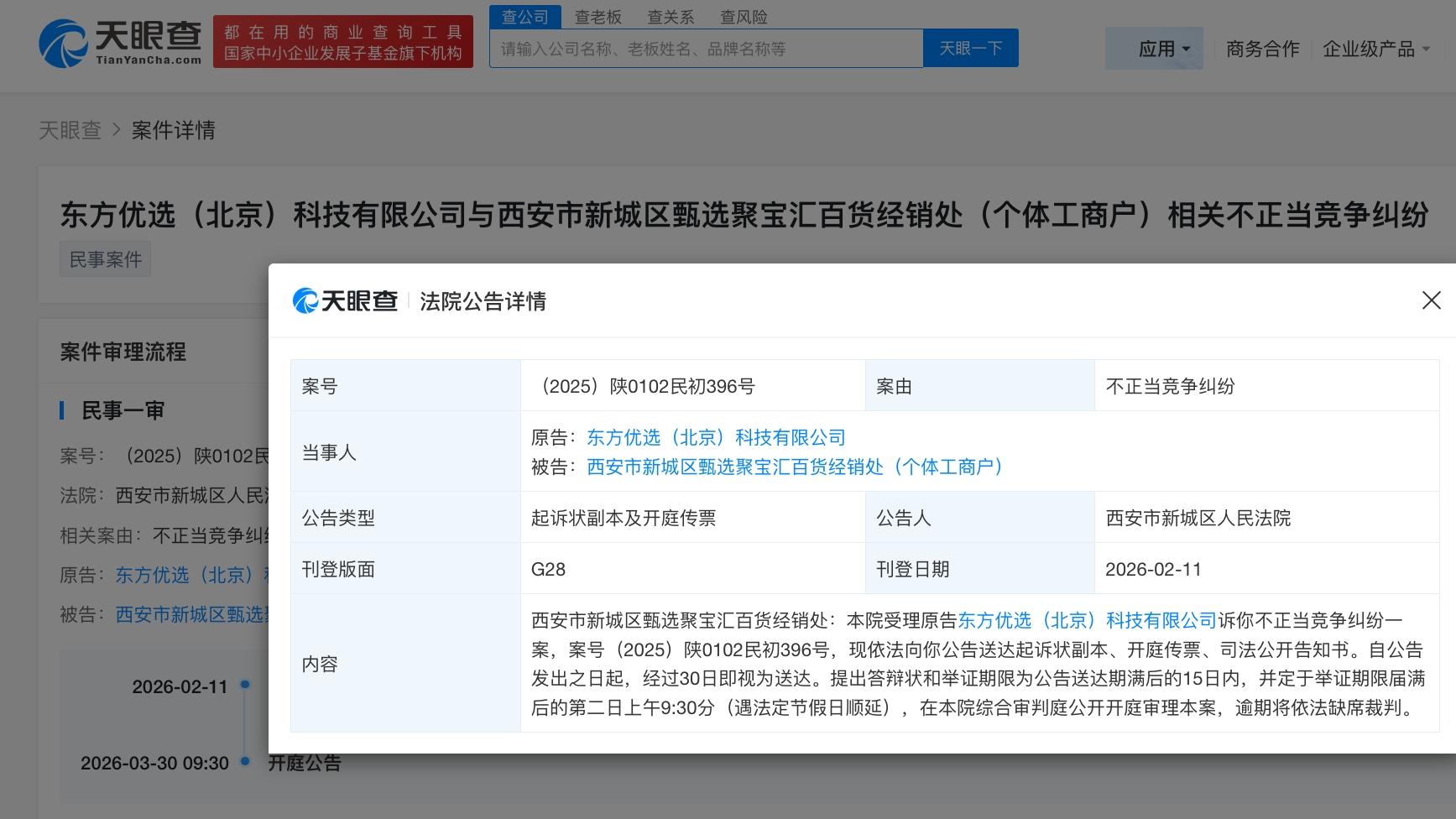The width and height of the screenshot is (1456, 819).
Task: Click the 天眼一下 search button
Action: 970,48
